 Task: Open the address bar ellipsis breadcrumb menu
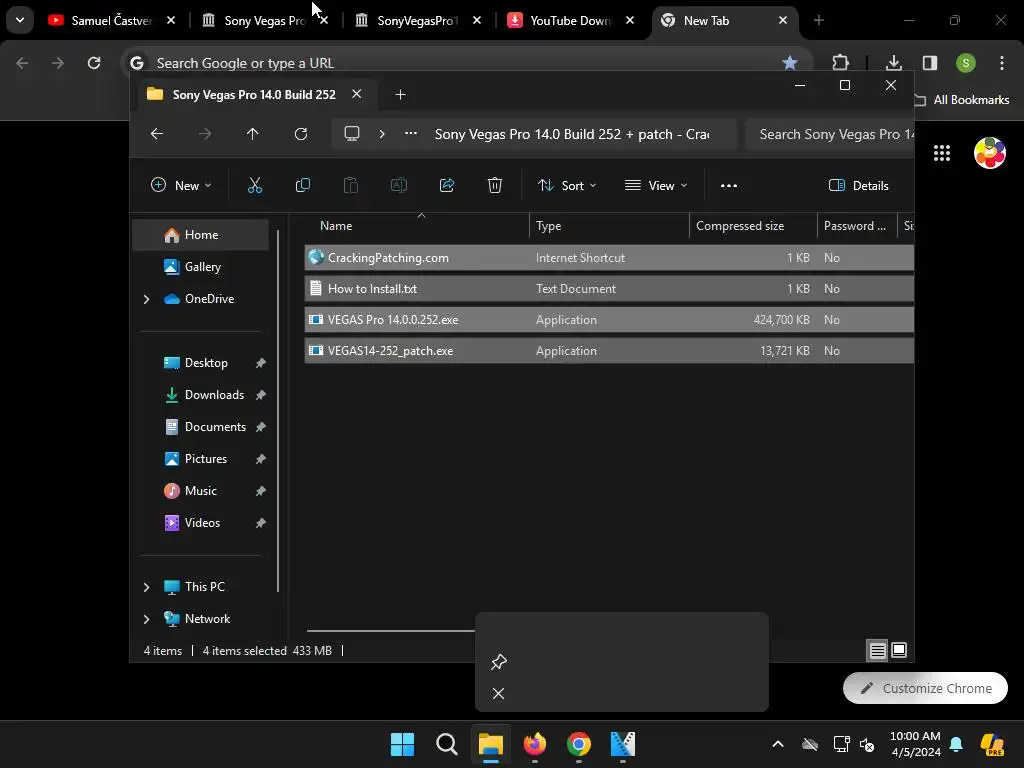click(411, 133)
